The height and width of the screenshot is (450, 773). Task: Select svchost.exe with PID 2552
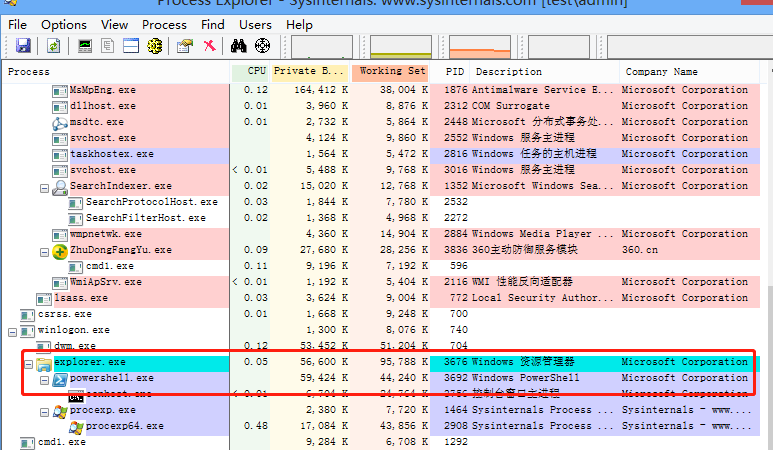coord(381,138)
